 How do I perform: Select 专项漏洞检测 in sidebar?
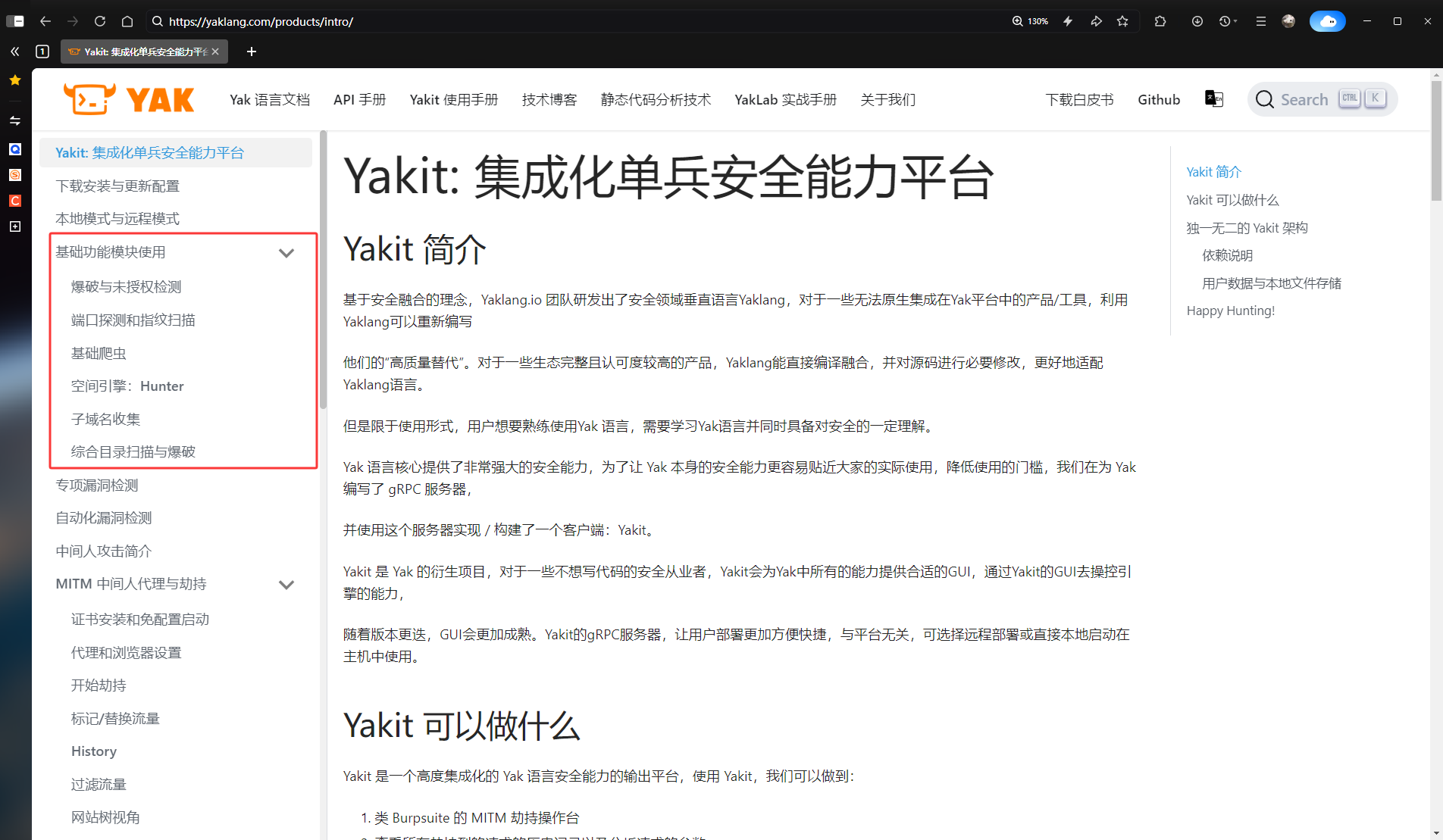click(97, 485)
